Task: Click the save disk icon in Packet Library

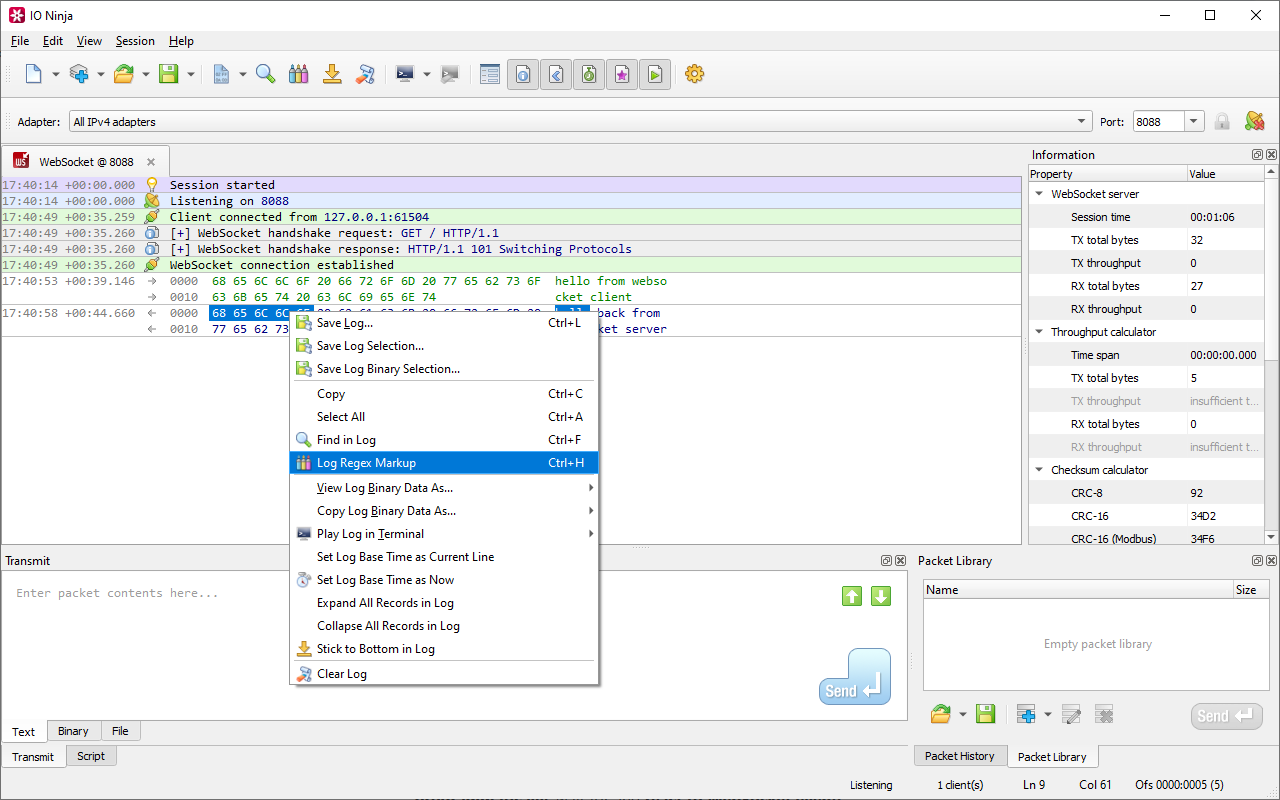Action: tap(985, 714)
